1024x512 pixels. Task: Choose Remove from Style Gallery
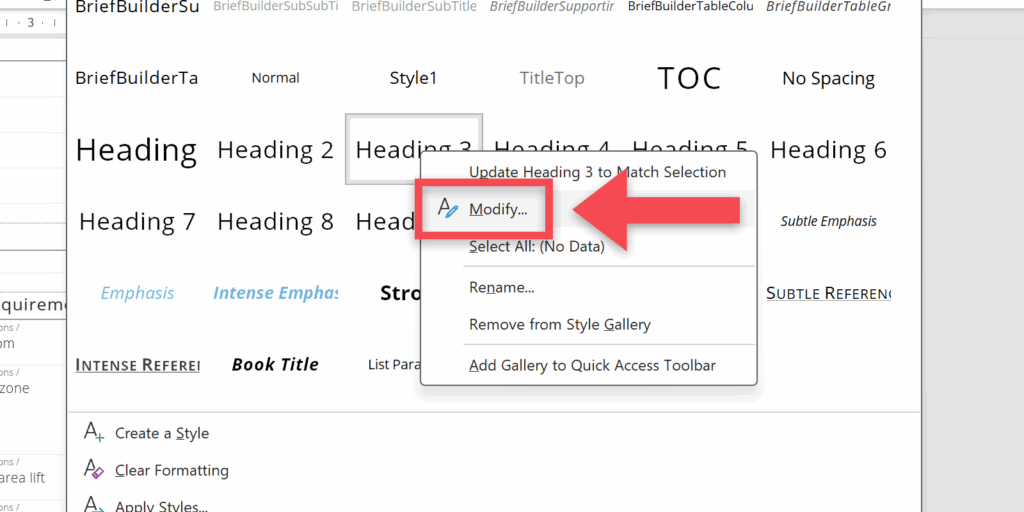tap(559, 324)
